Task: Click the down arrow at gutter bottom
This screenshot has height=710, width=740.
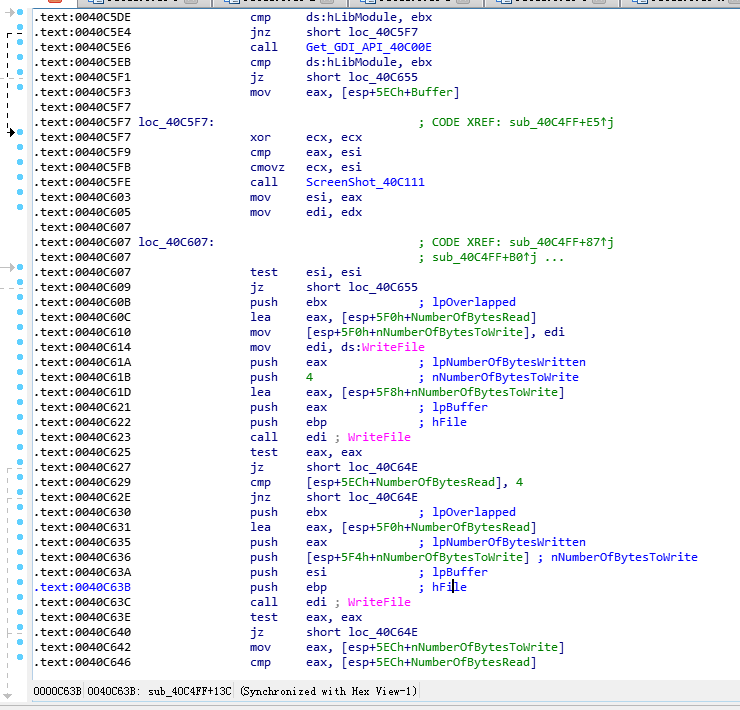Action: (x=7, y=696)
